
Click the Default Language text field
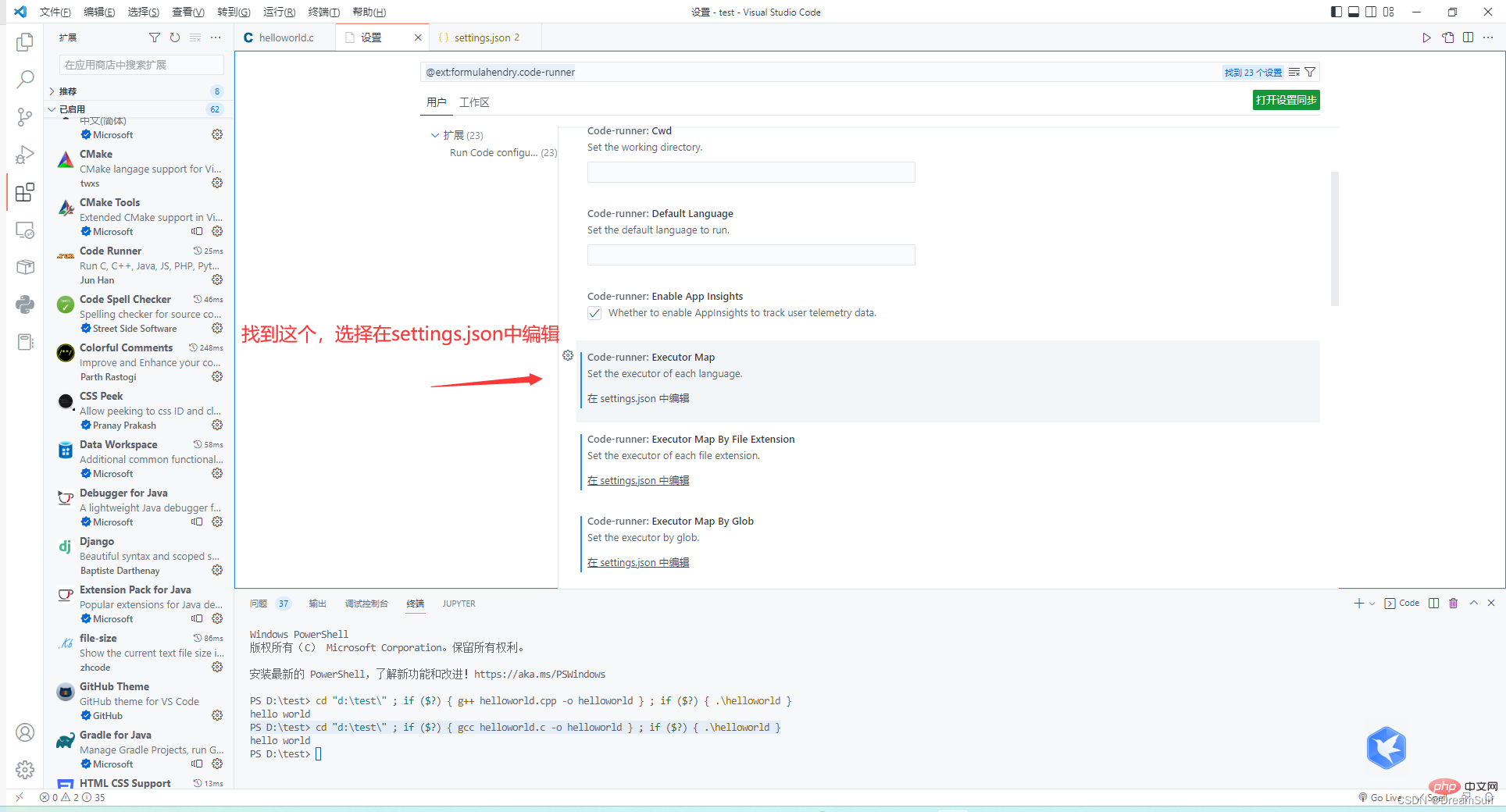pyautogui.click(x=751, y=255)
